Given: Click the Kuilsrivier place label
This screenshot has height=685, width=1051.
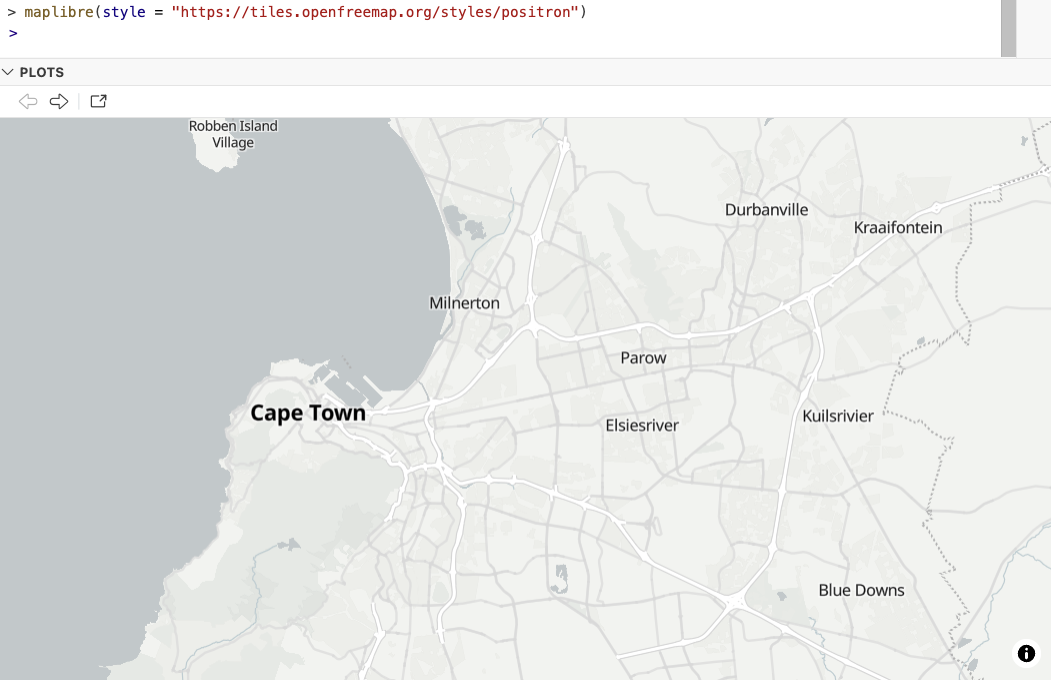Looking at the screenshot, I should pyautogui.click(x=838, y=416).
